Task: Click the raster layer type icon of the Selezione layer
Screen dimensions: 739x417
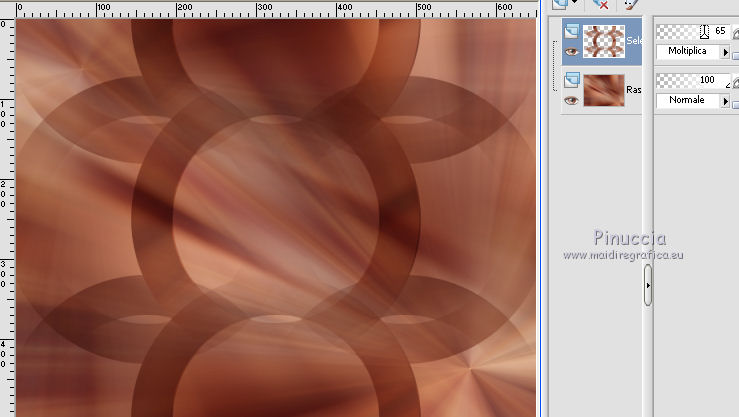Action: click(572, 31)
